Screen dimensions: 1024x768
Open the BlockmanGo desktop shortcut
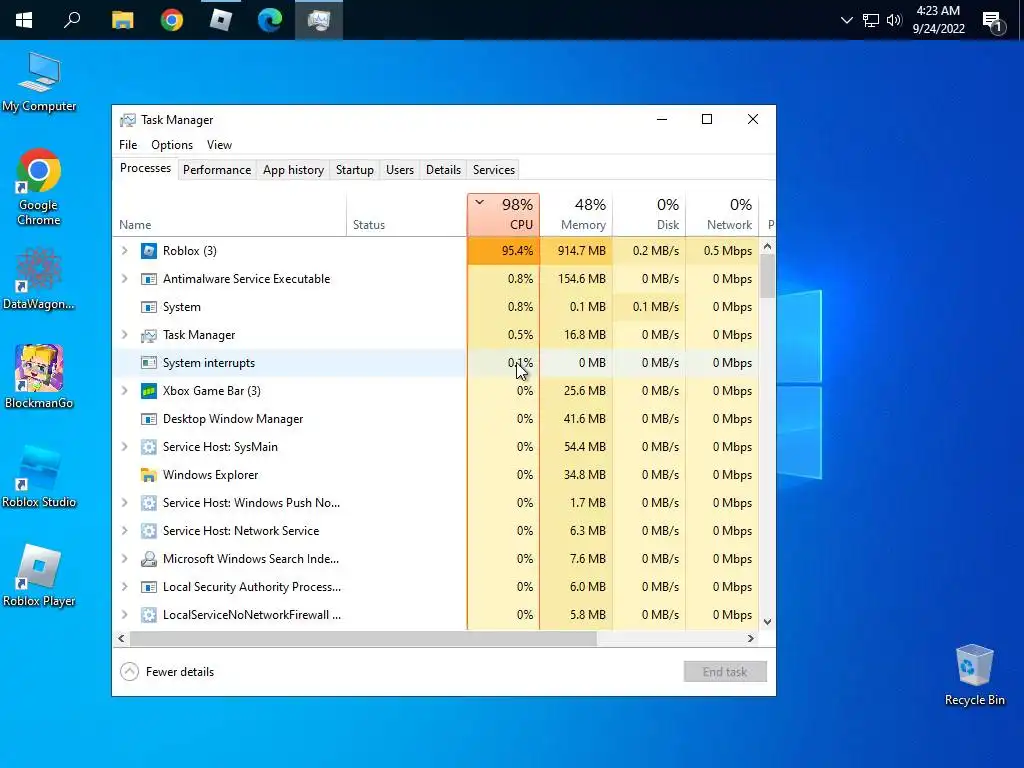point(39,377)
